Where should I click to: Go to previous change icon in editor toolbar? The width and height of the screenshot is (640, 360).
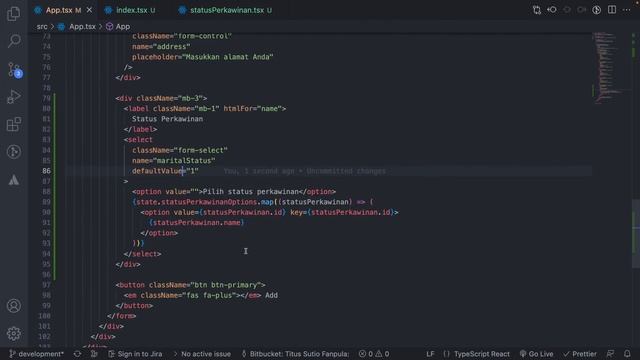(552, 10)
